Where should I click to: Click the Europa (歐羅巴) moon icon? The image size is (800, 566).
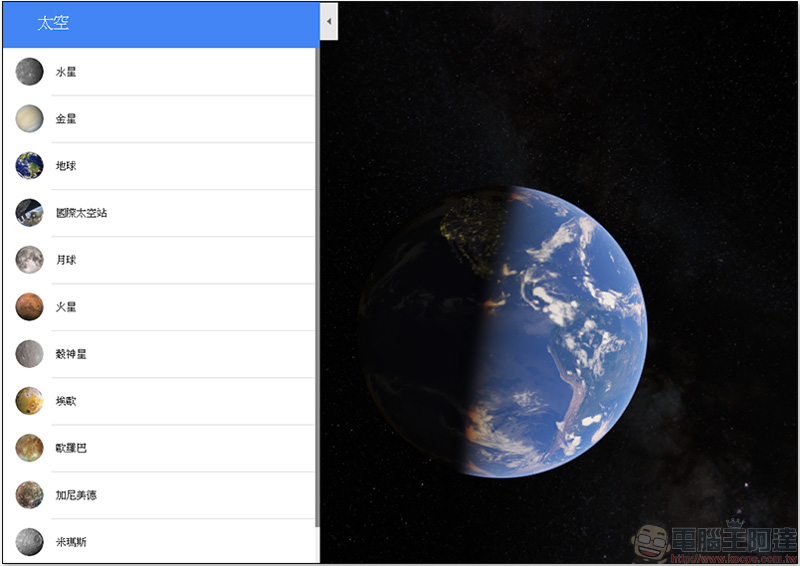tap(29, 448)
